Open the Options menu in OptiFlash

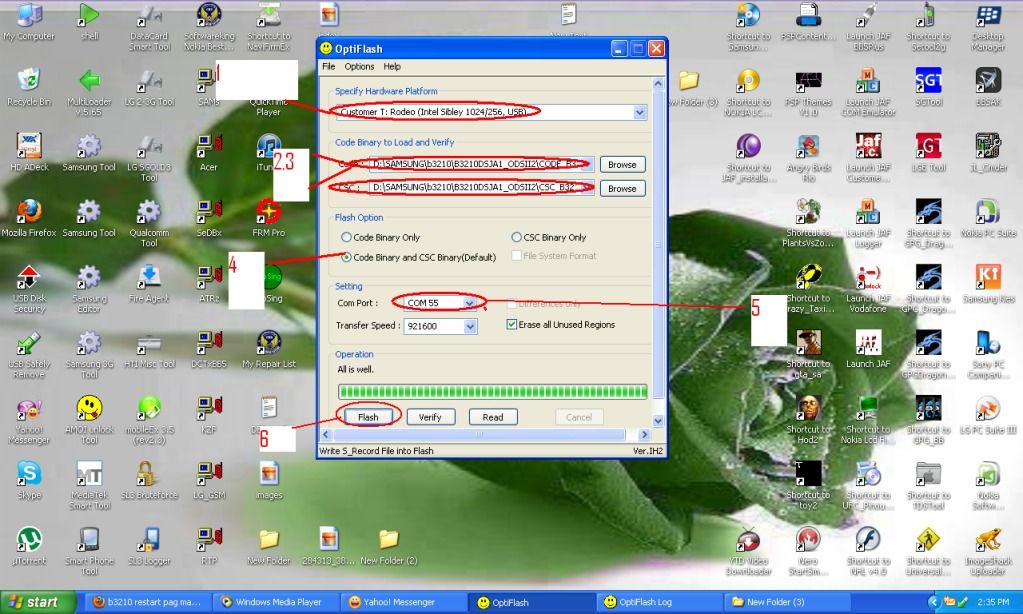tap(359, 67)
